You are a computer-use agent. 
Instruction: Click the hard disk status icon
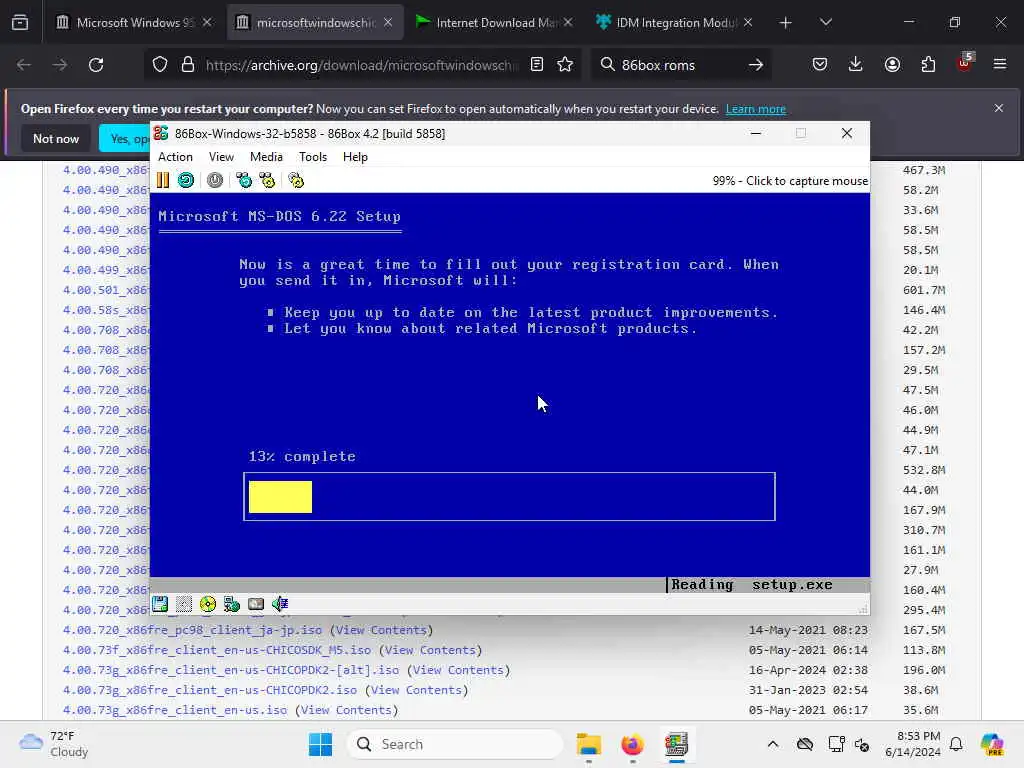tap(256, 604)
